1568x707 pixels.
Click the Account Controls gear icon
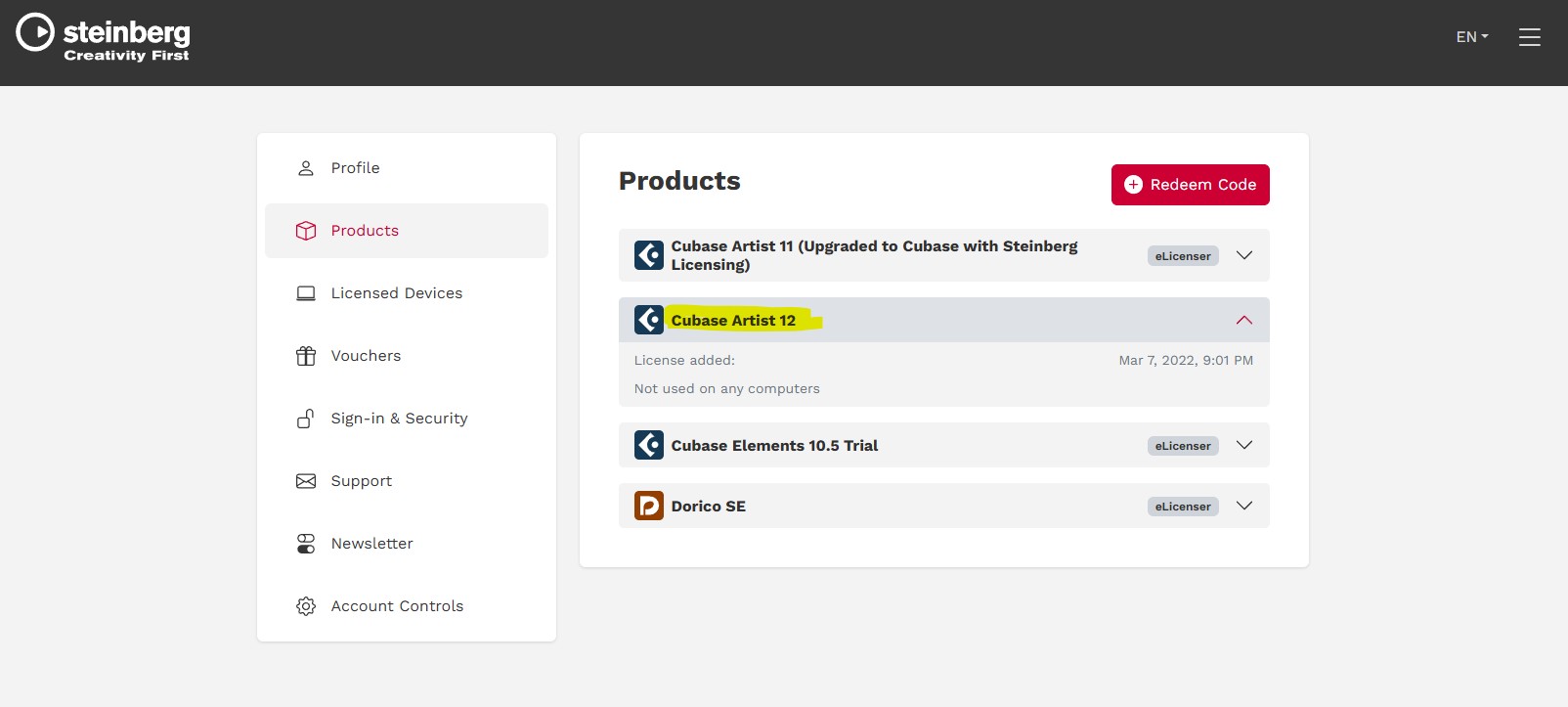[306, 606]
